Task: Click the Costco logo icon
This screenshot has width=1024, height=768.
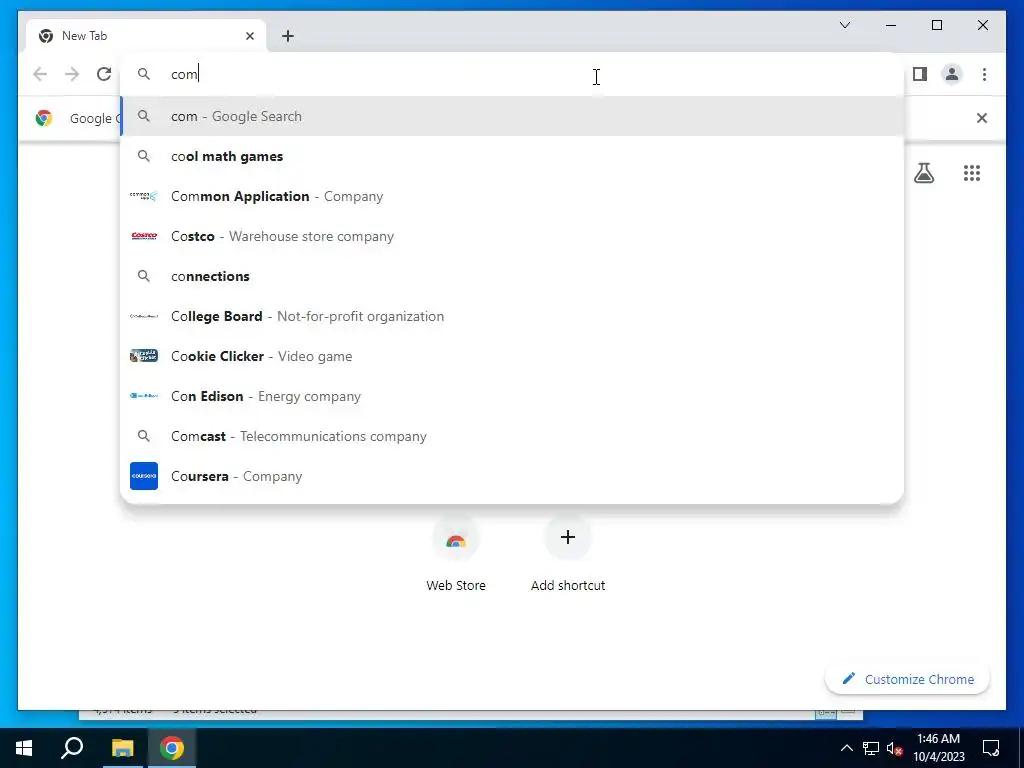Action: (x=144, y=236)
